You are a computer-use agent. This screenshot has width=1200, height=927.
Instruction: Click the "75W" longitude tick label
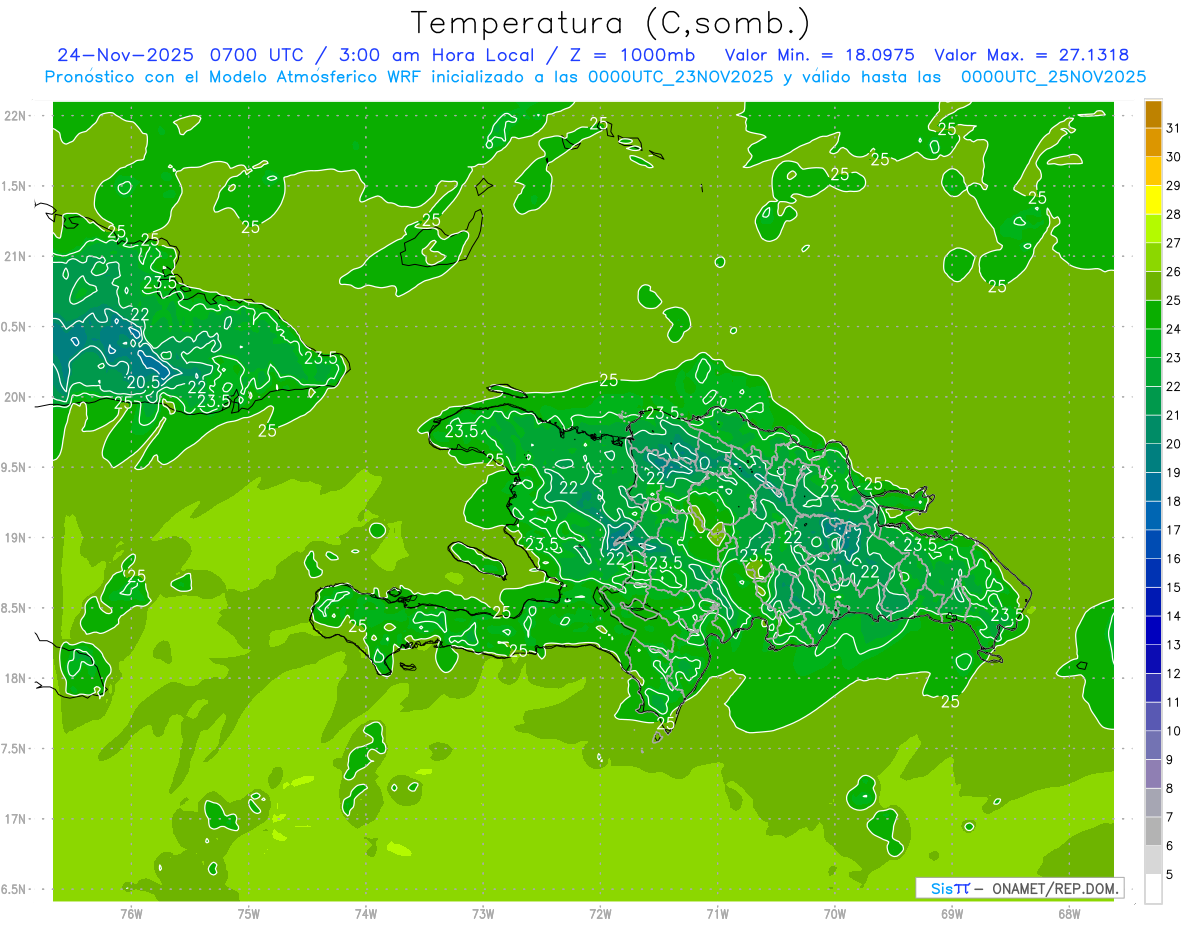tap(249, 914)
